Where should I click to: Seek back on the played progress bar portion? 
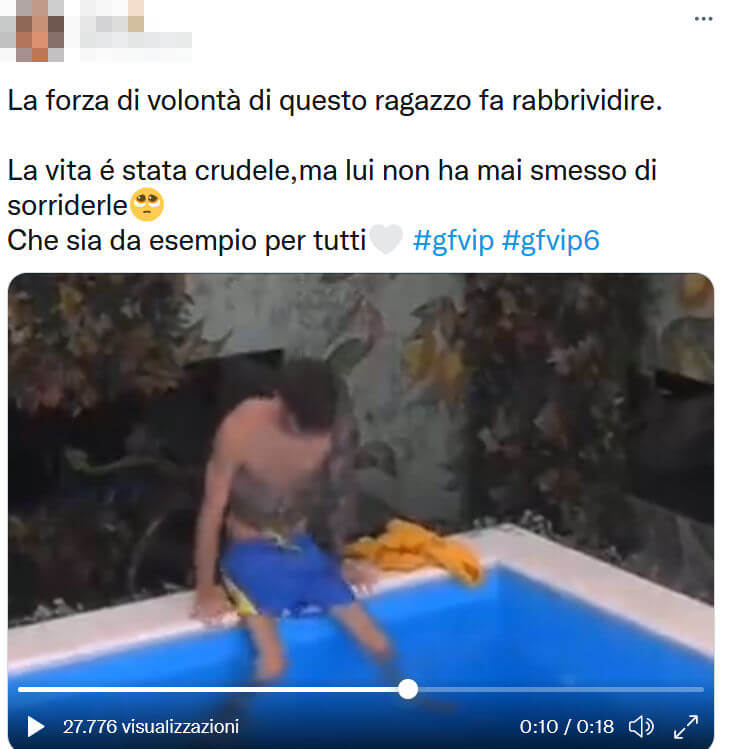point(208,689)
